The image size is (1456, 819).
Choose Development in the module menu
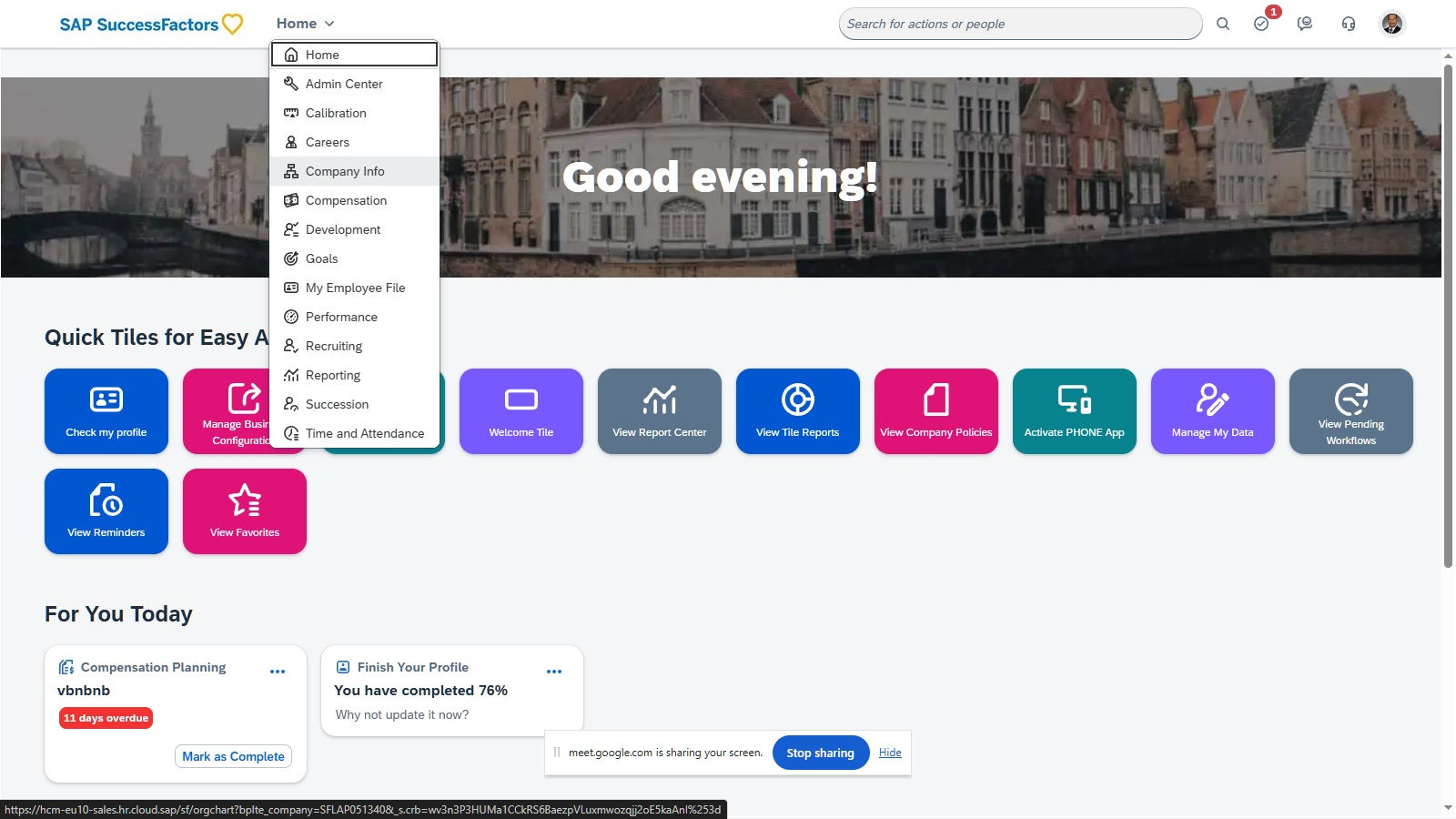point(355,229)
